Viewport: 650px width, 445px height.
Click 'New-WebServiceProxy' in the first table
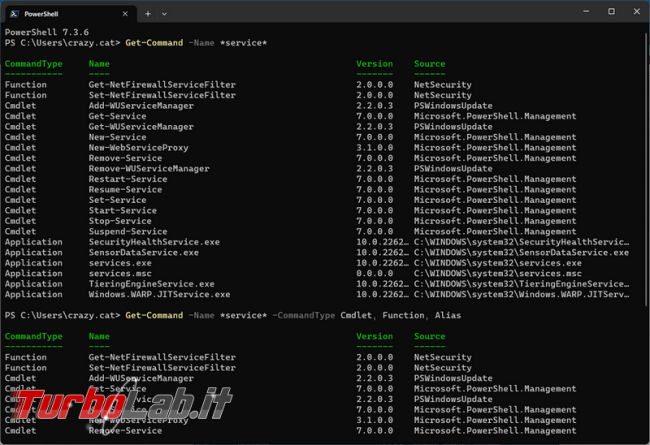[x=138, y=148]
